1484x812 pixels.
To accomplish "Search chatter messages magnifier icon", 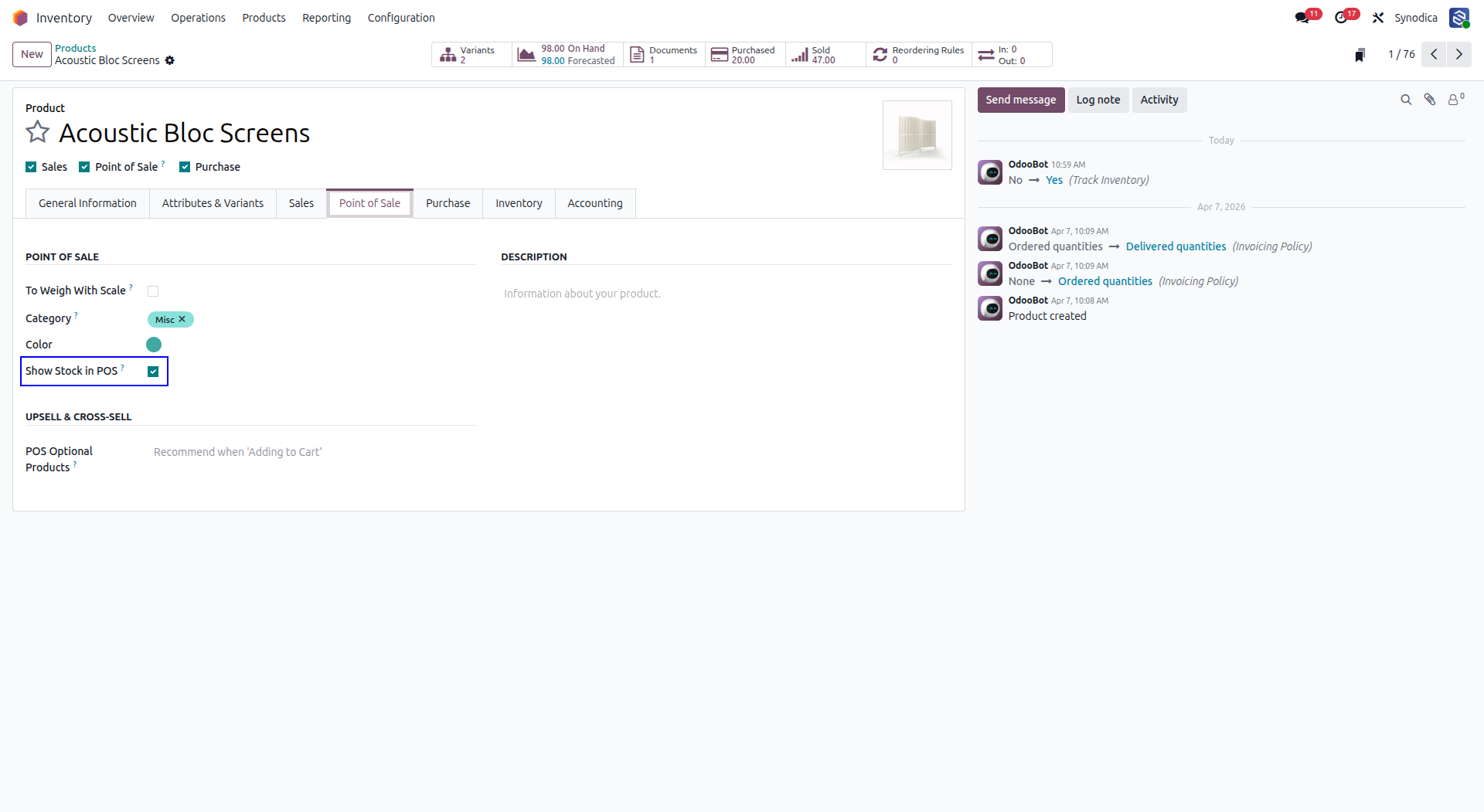I will tap(1406, 100).
